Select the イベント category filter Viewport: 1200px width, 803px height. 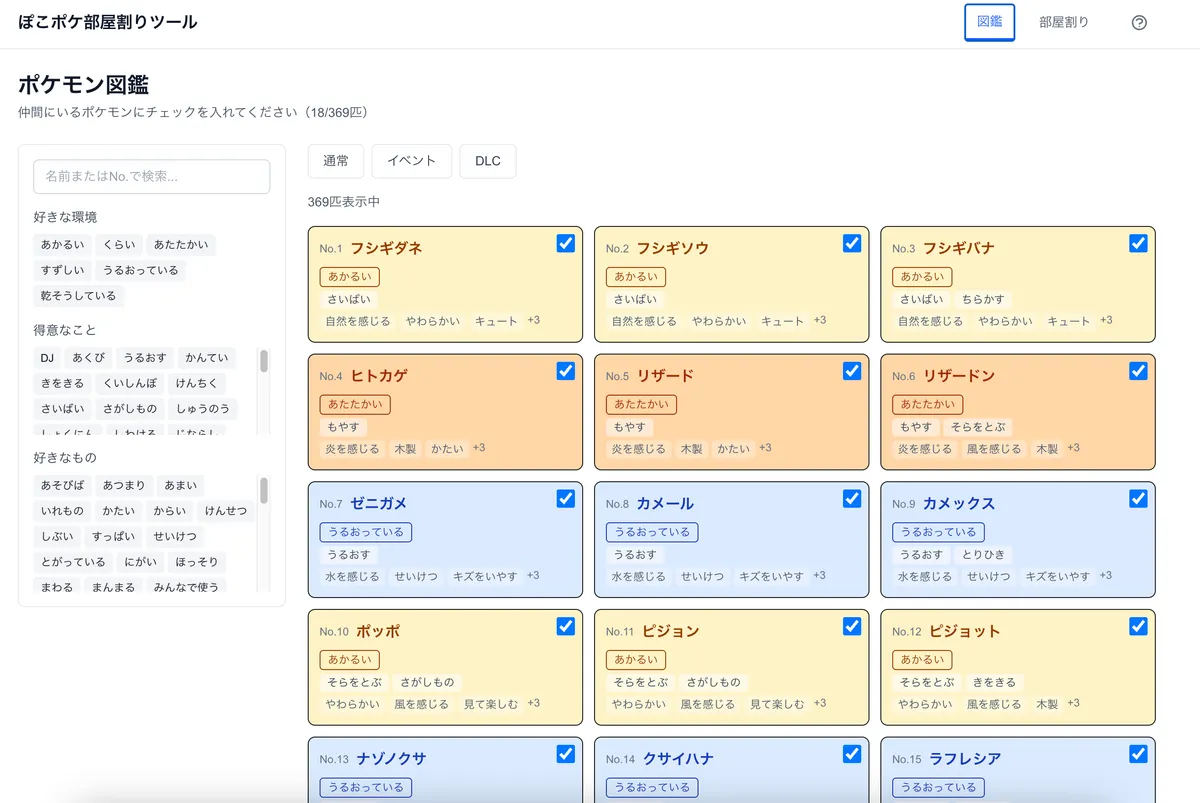(412, 161)
